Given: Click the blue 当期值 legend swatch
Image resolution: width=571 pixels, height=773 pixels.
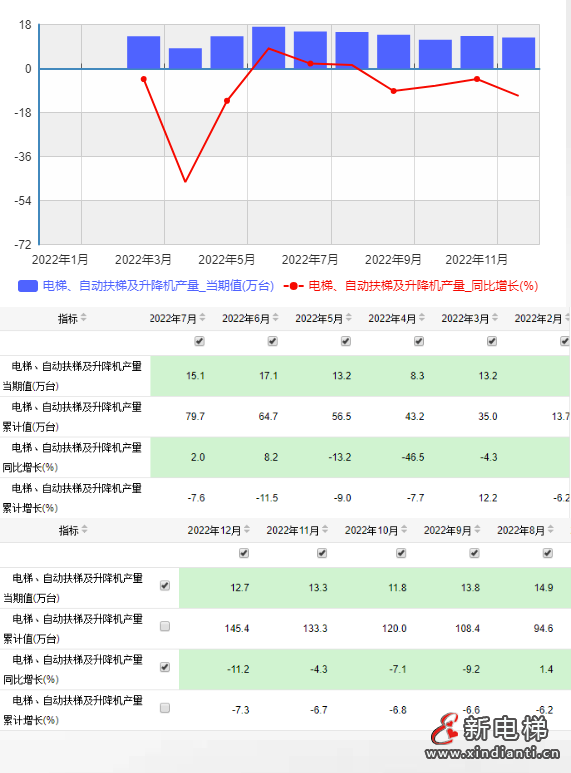Looking at the screenshot, I should pyautogui.click(x=28, y=286).
